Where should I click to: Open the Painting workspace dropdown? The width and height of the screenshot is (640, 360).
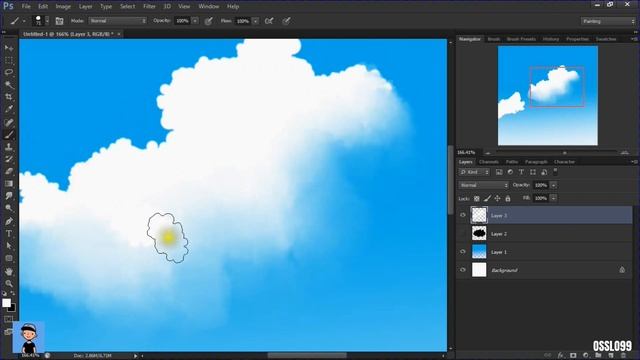608,21
